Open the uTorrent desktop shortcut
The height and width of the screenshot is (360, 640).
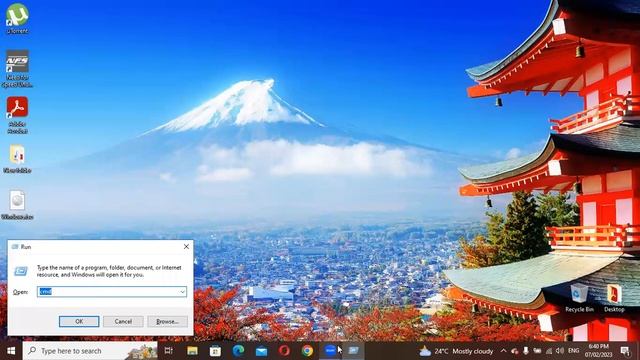(x=17, y=18)
